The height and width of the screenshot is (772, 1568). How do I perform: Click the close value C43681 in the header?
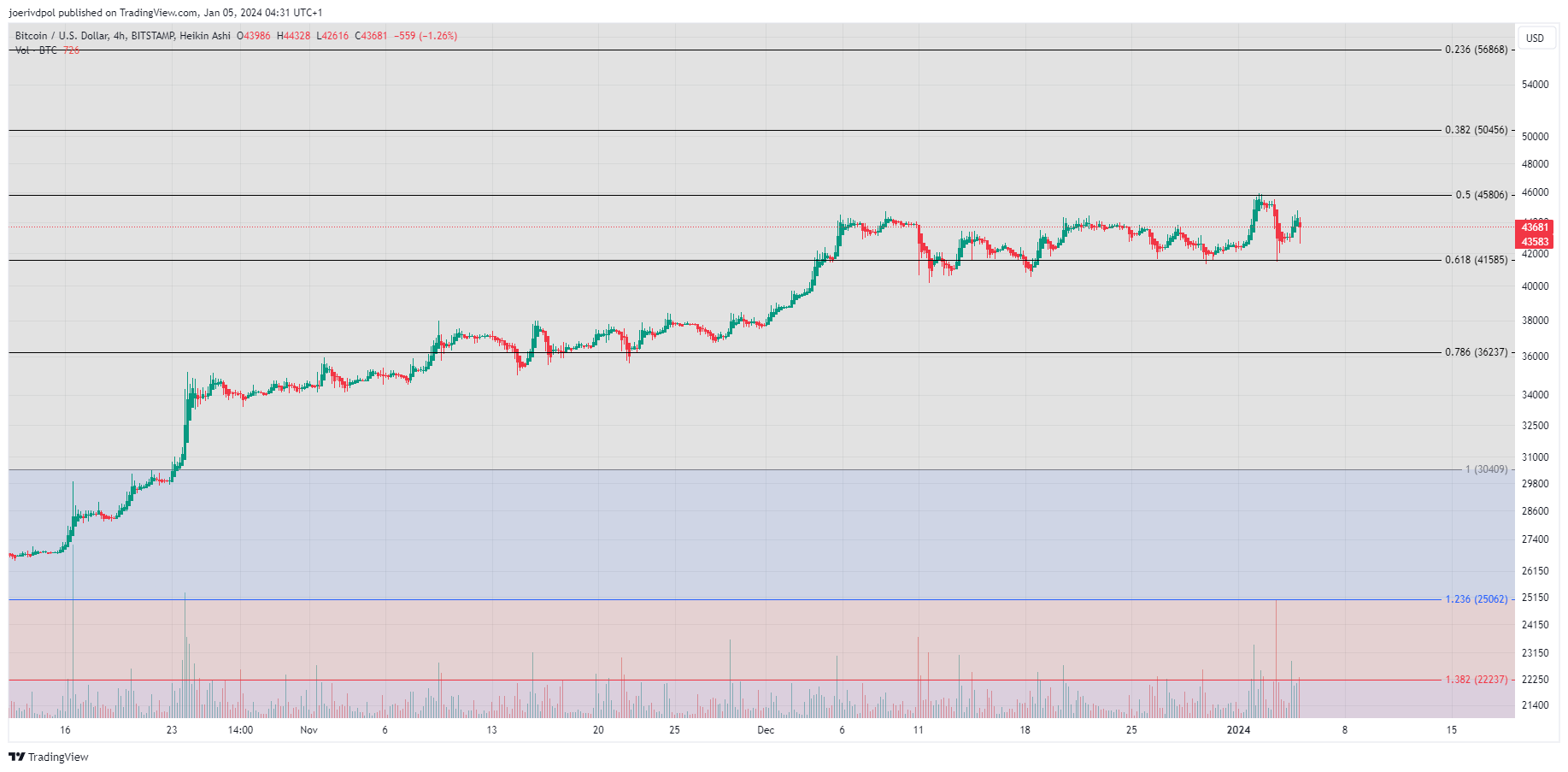click(371, 36)
